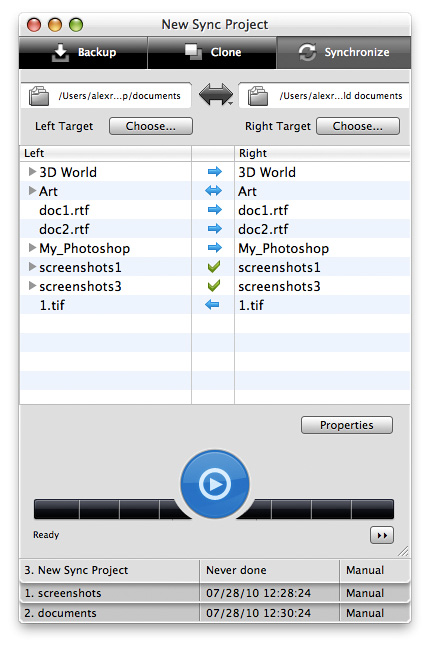Screen dimensions: 427x650
Task: Switch to the Backup tab
Action: point(83,53)
